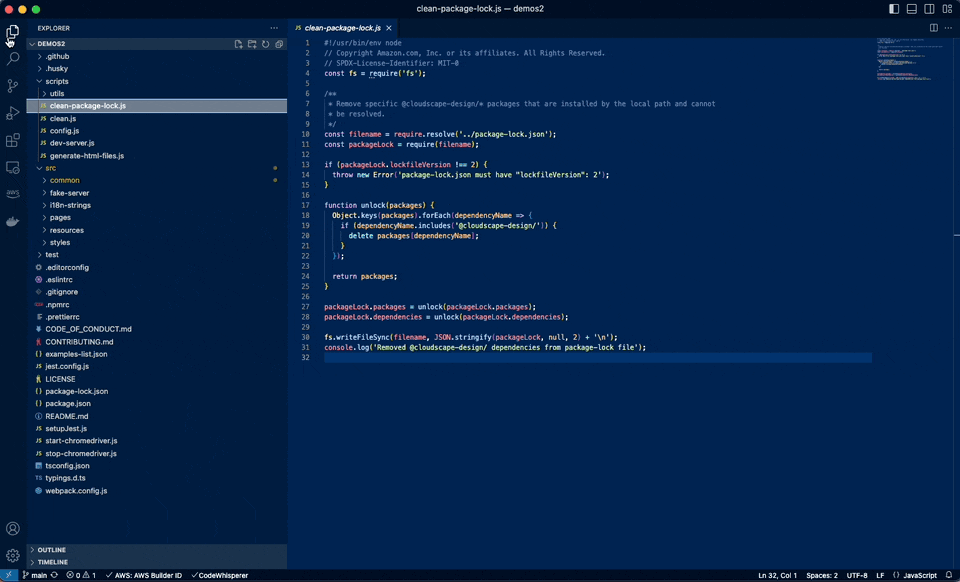Image resolution: width=960 pixels, height=582 pixels.
Task: Synchronize changes in status bar
Action: click(54, 575)
